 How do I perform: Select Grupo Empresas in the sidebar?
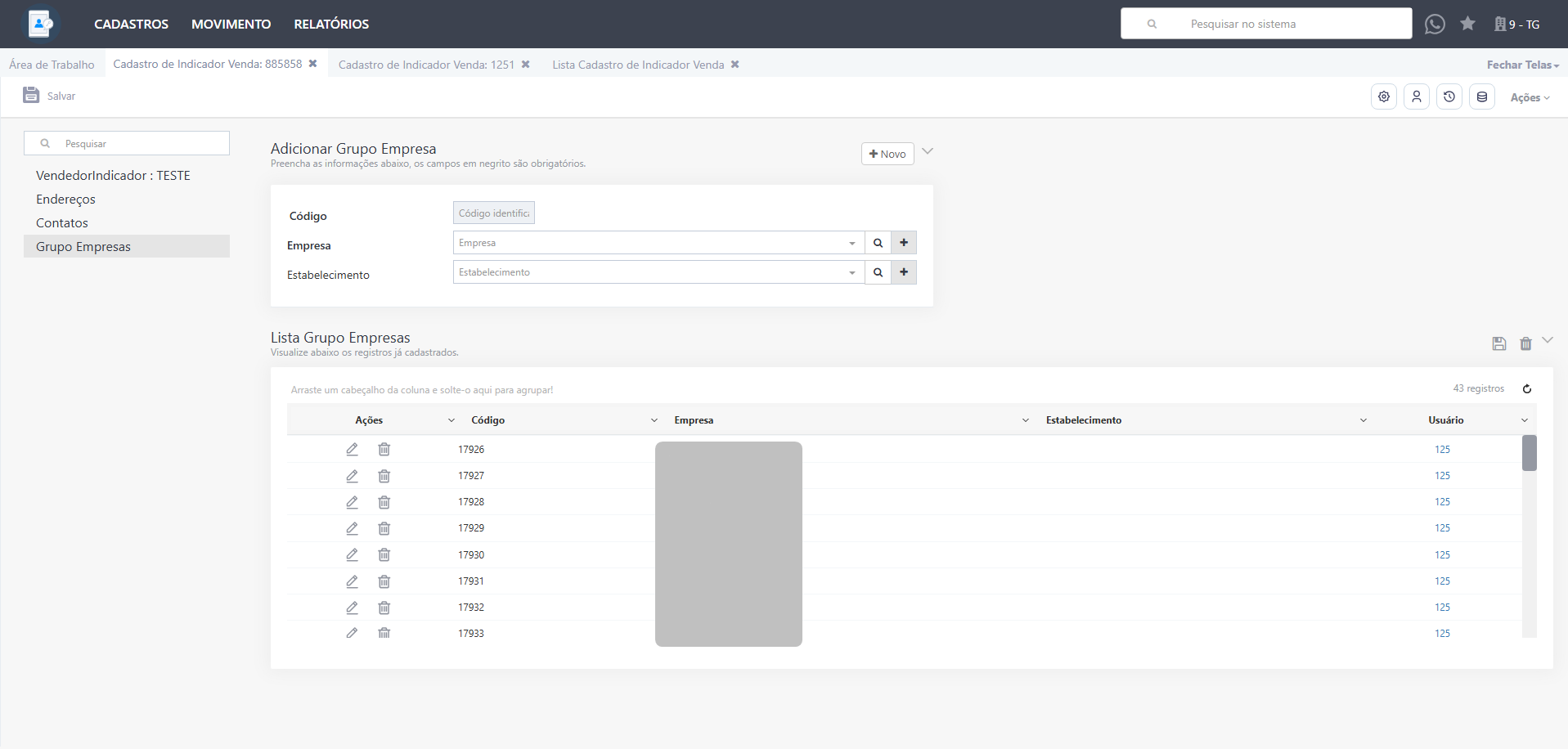click(127, 247)
